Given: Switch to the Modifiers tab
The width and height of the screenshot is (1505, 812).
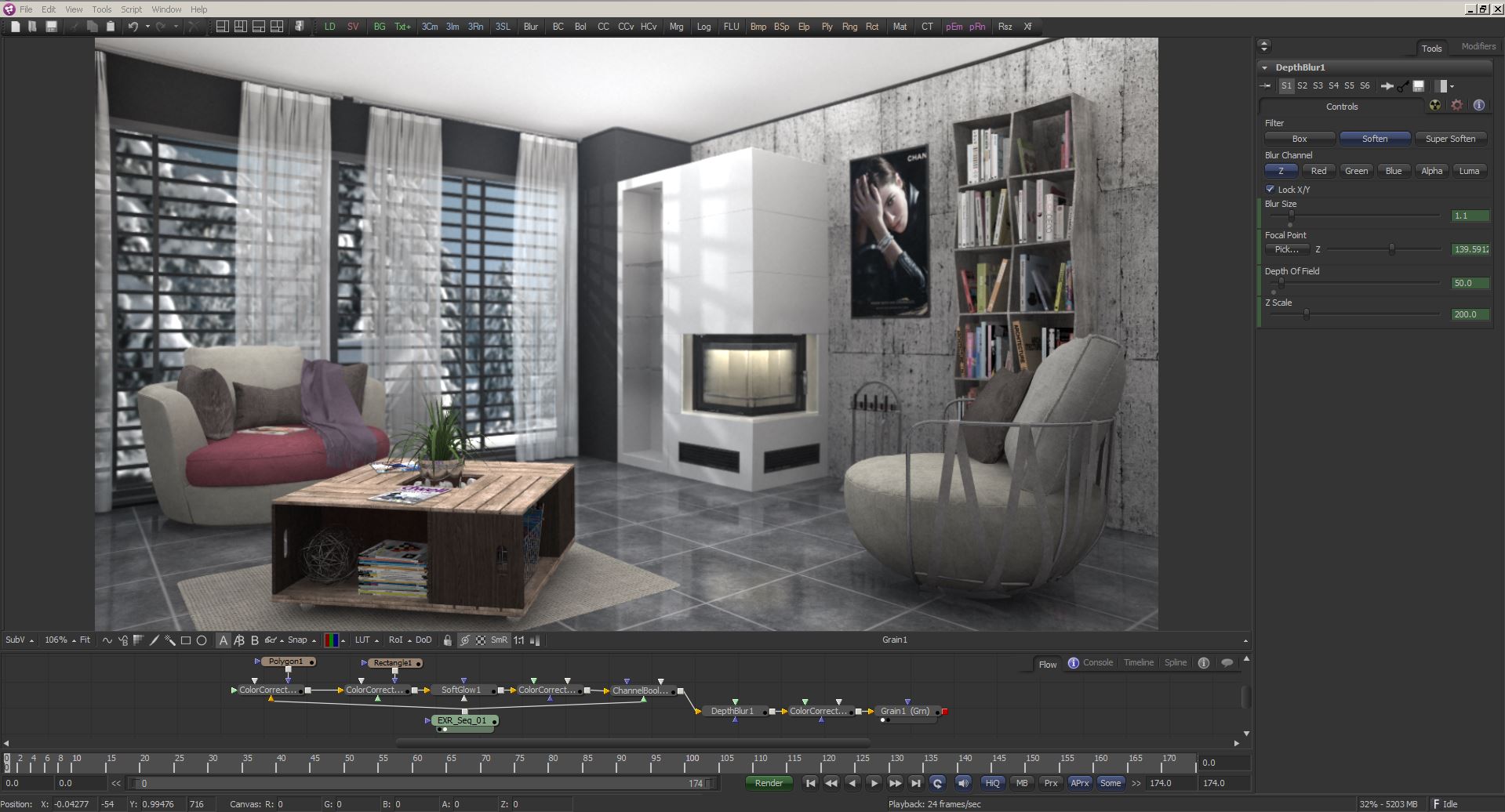Looking at the screenshot, I should click(1478, 47).
